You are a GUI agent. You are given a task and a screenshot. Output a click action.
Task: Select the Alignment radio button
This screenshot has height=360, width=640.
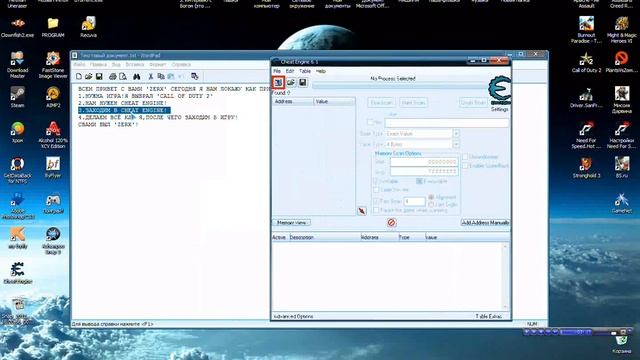[431, 197]
